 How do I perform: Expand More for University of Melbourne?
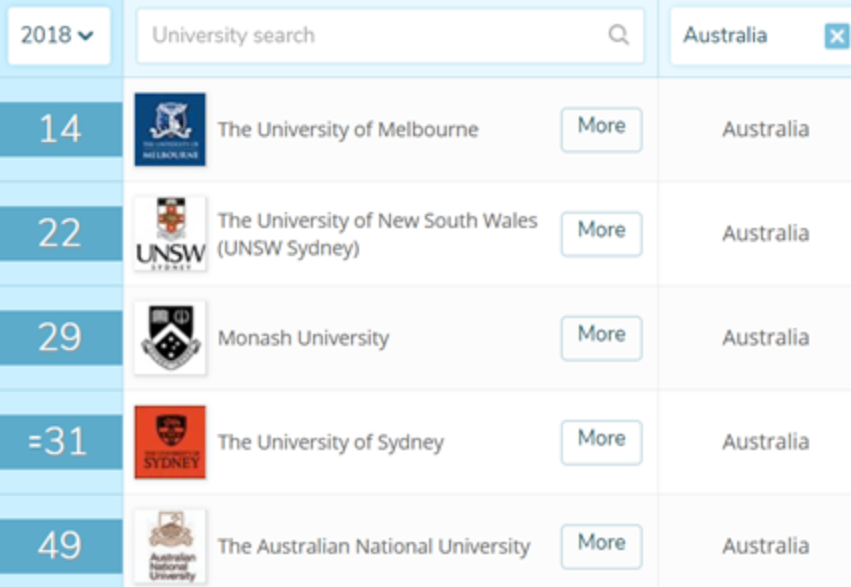[x=601, y=129]
